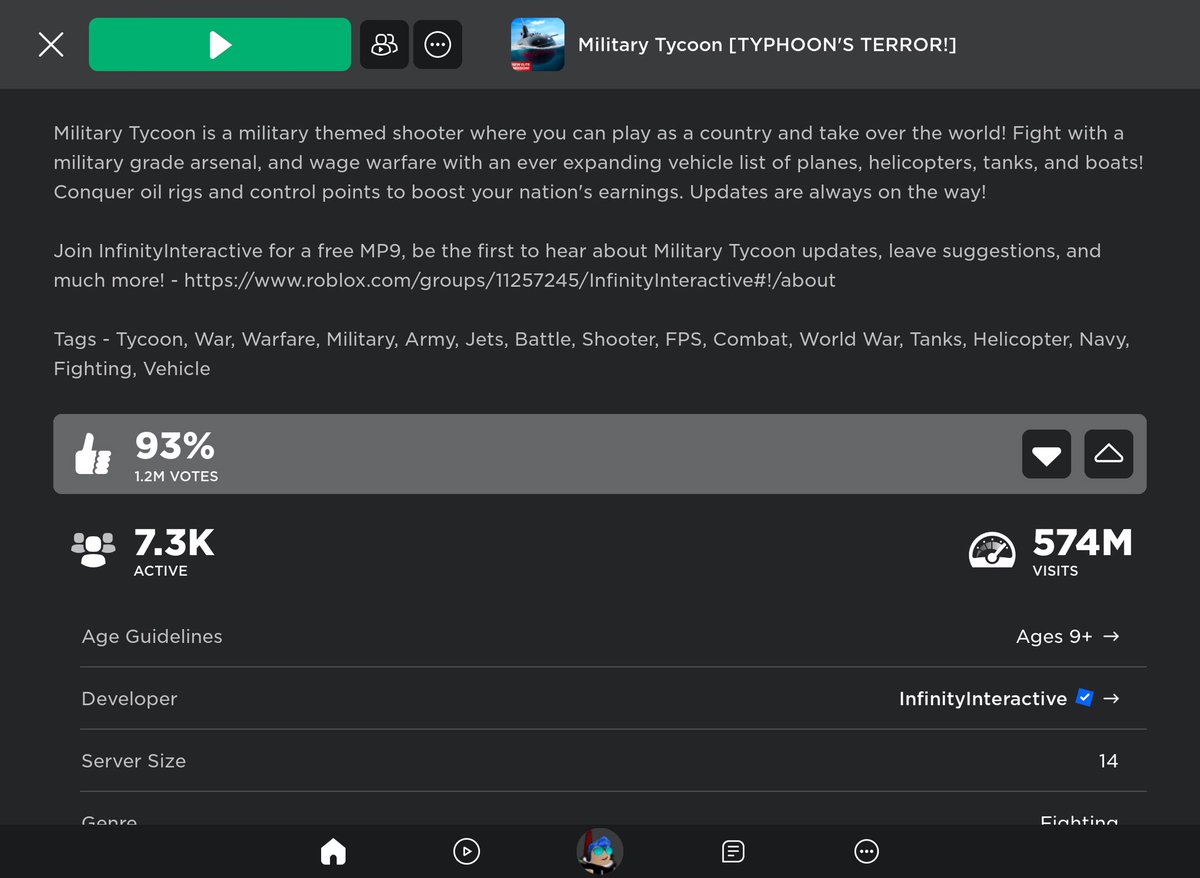Start the game with the green Play button
This screenshot has width=1200, height=878.
pos(220,44)
